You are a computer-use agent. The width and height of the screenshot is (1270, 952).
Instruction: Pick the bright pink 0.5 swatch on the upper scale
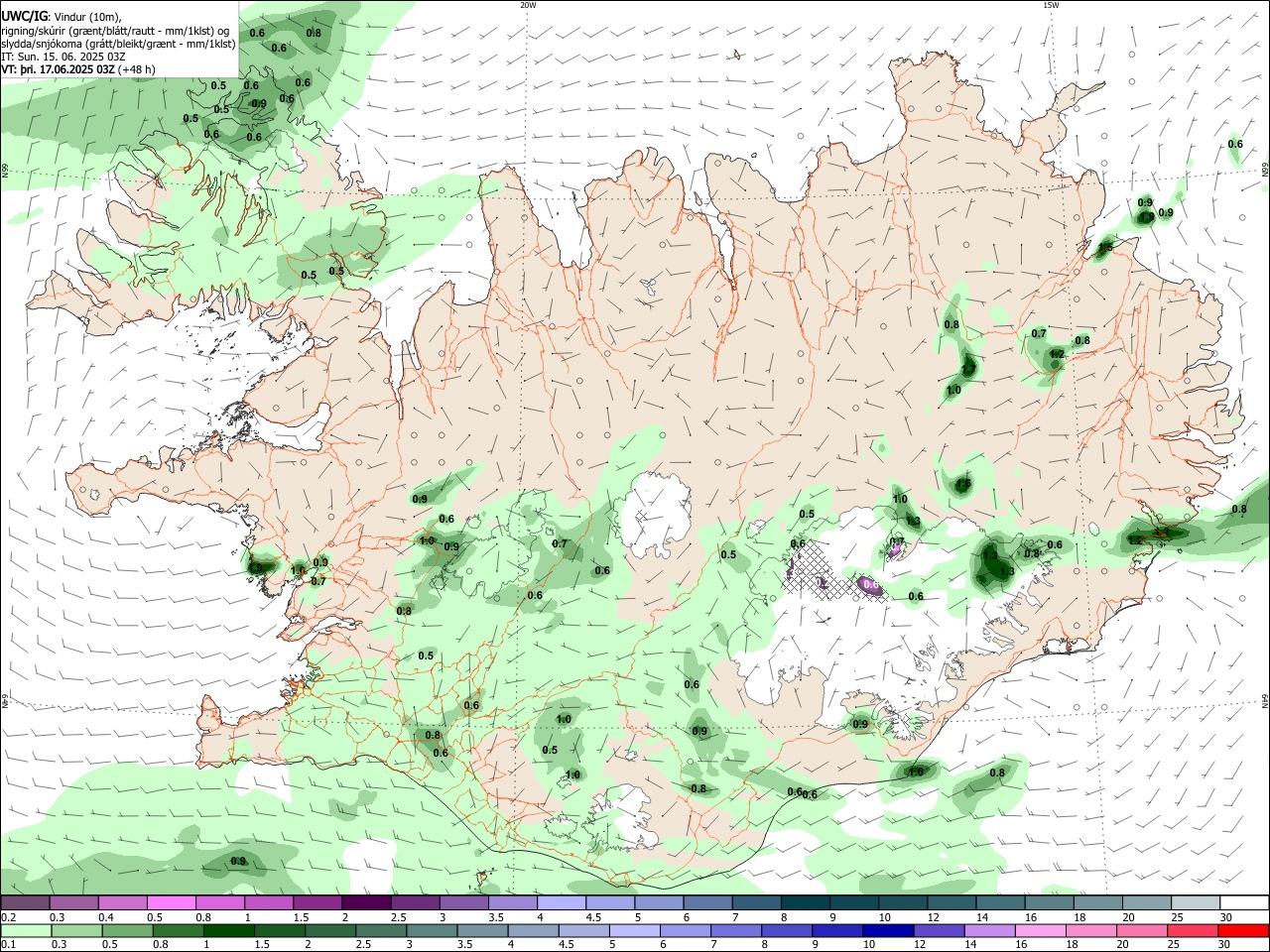coord(173,903)
